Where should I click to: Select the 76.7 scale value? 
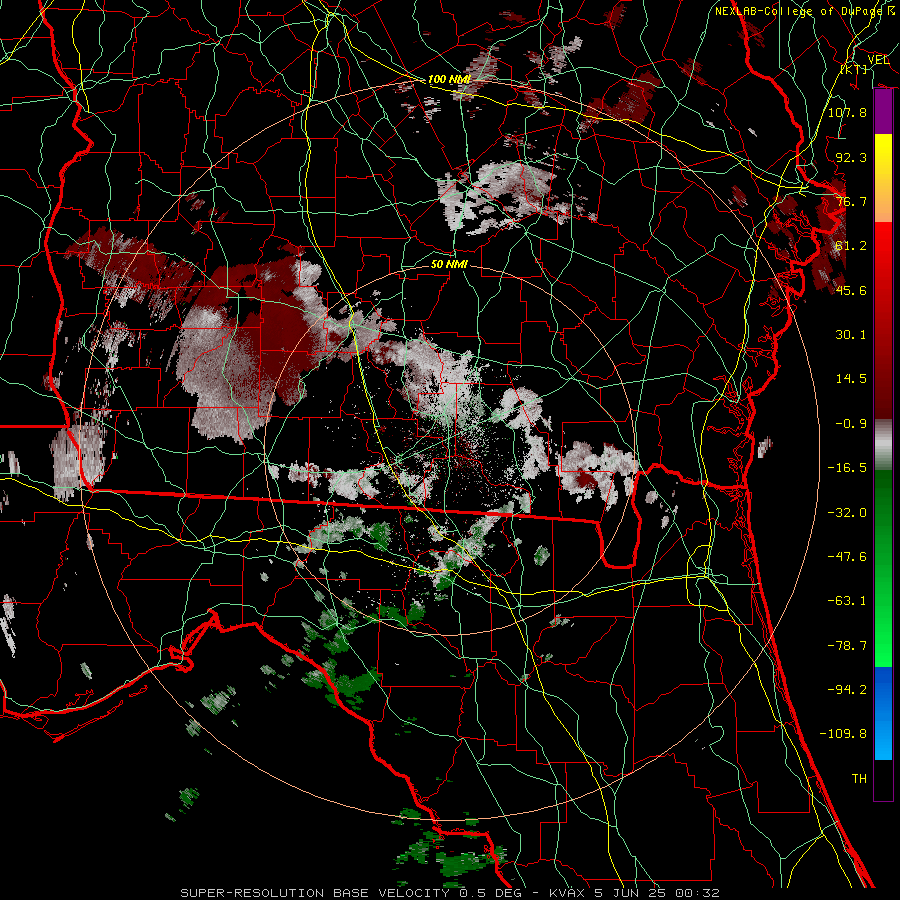click(x=851, y=201)
